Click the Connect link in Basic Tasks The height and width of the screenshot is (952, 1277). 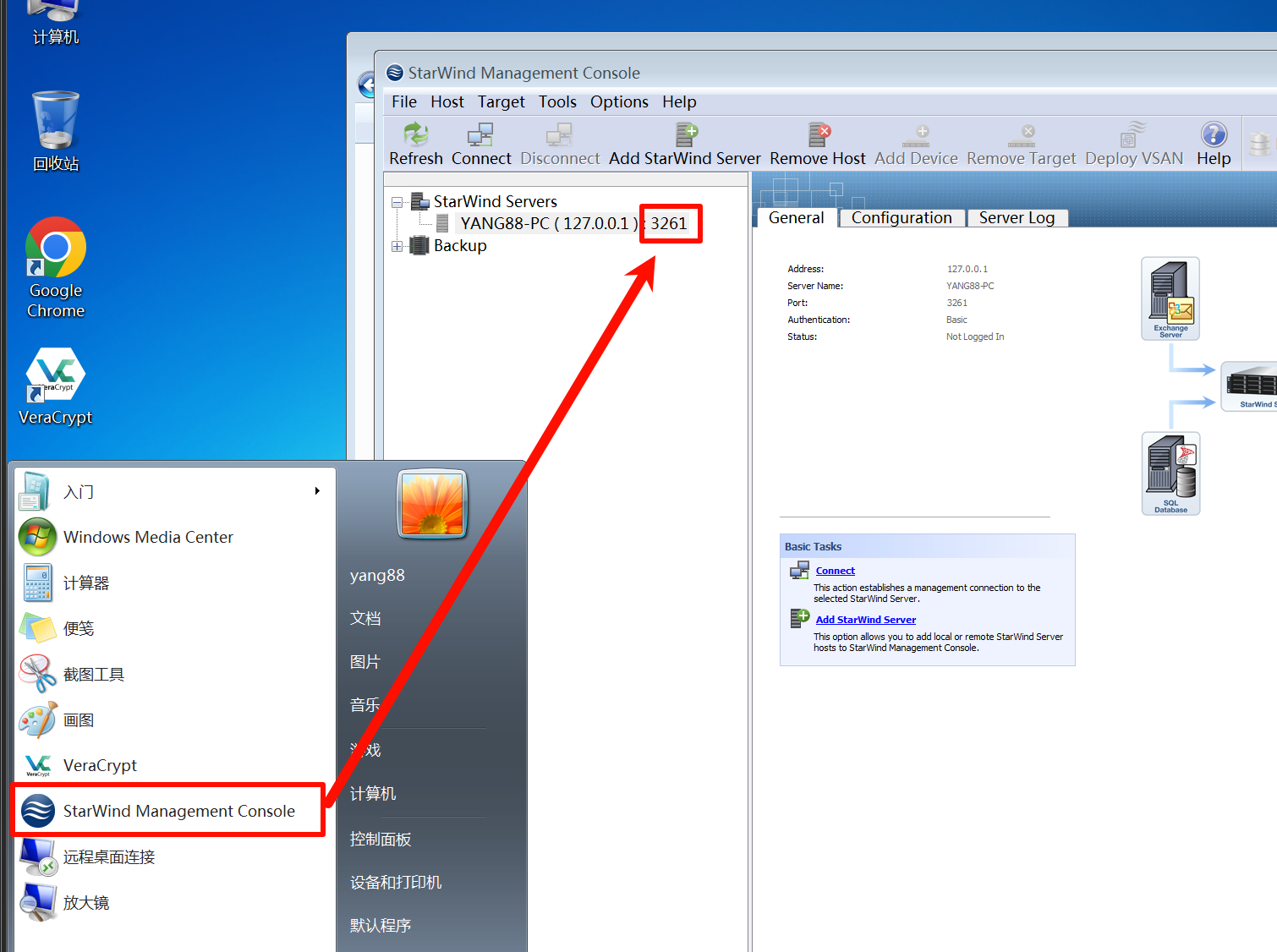pyautogui.click(x=836, y=571)
